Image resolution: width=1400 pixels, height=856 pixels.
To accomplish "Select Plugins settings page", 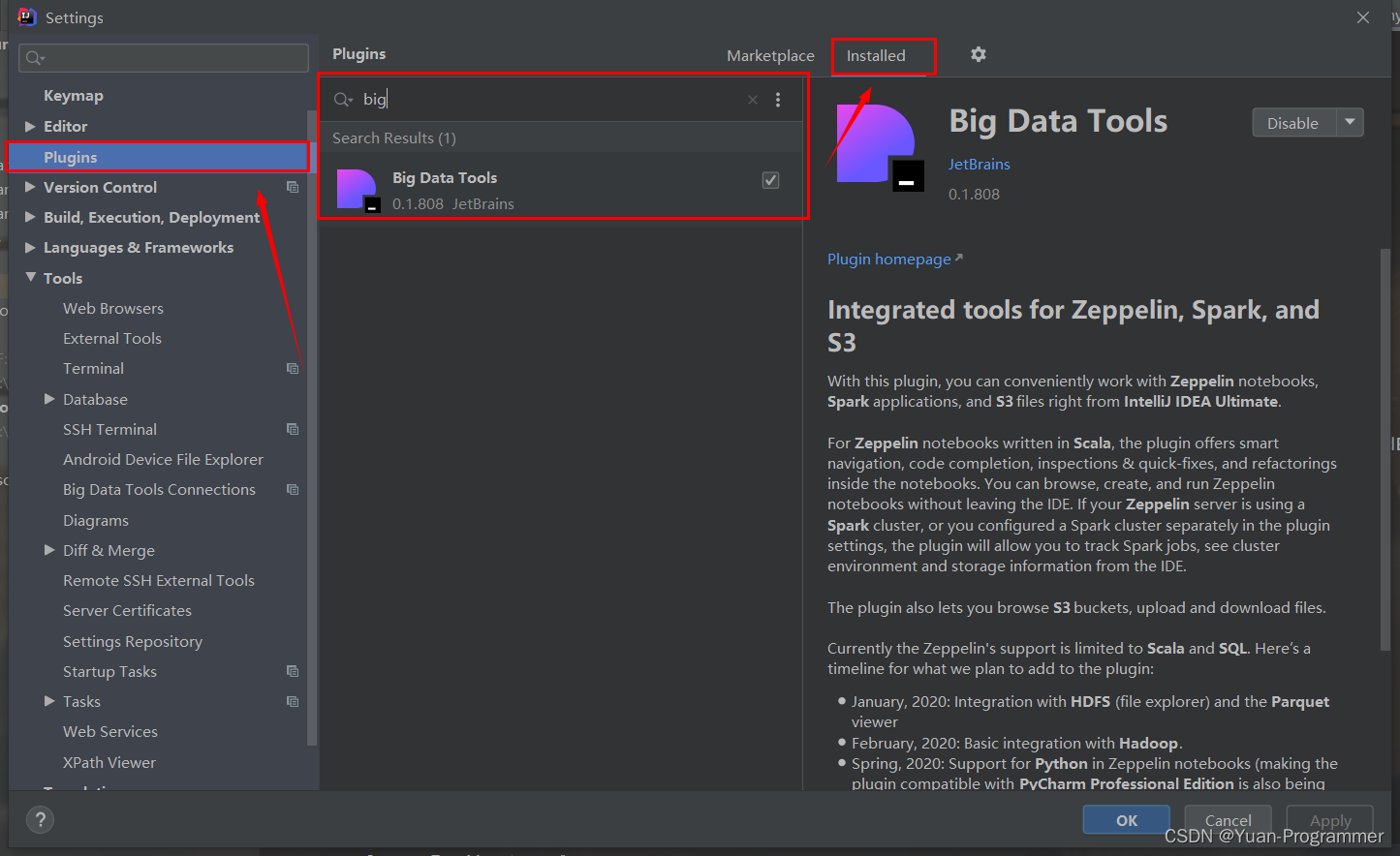I will tap(158, 157).
